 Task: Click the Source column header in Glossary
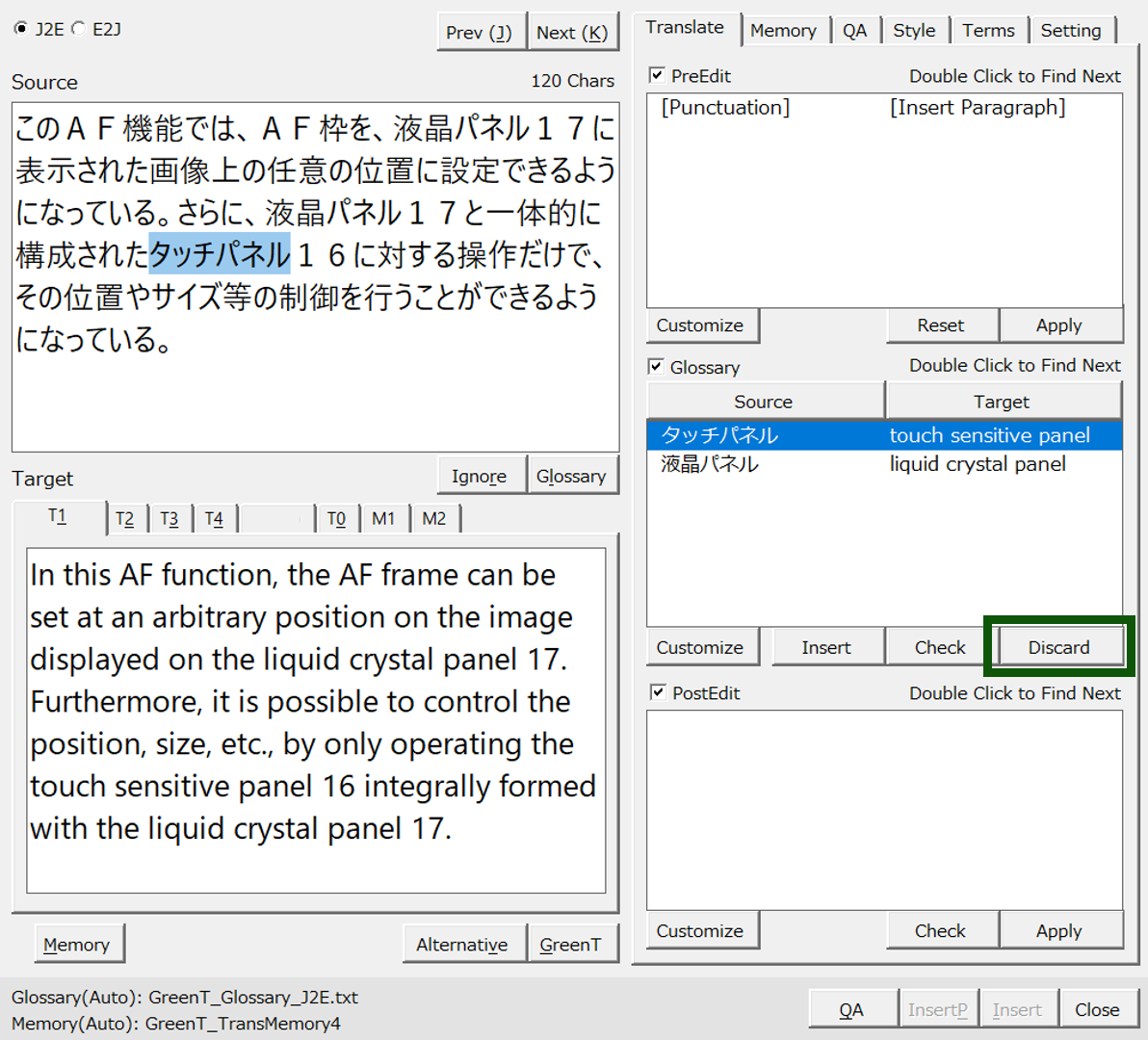[x=764, y=402]
